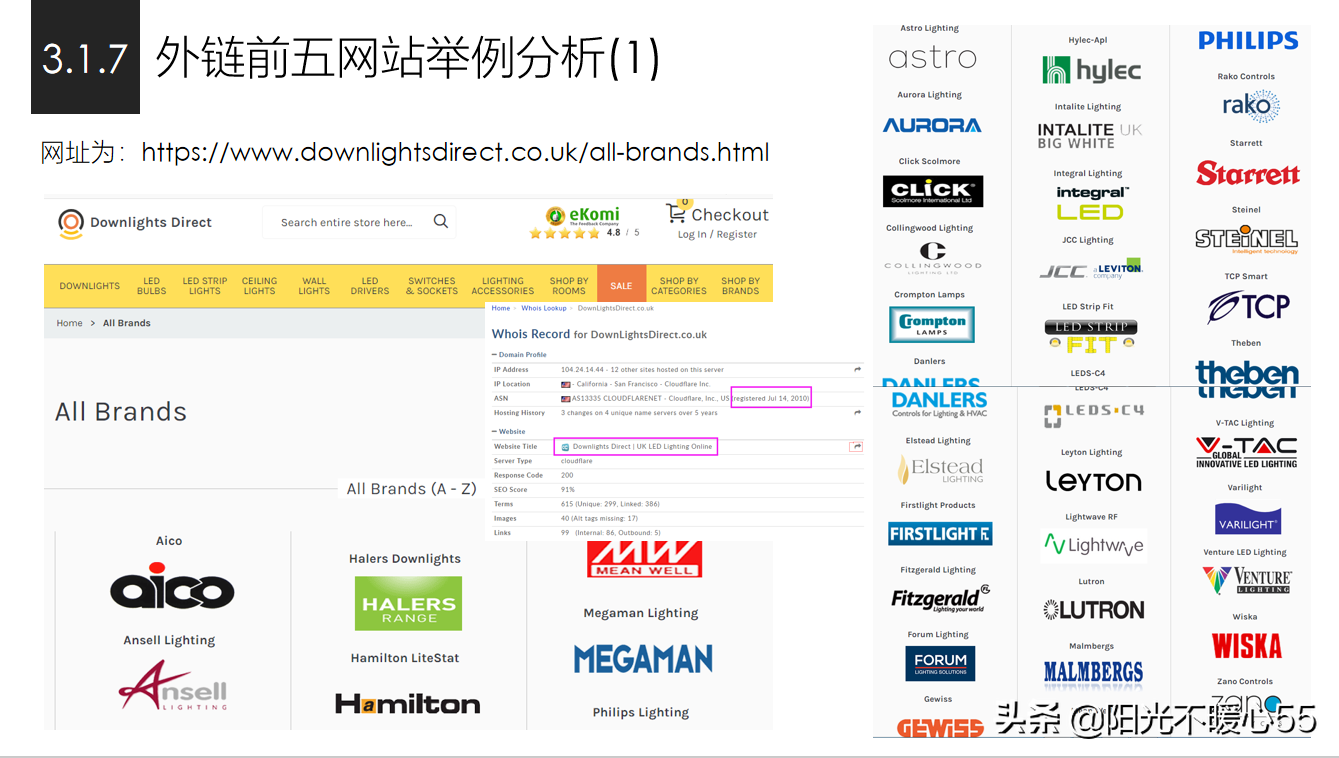Open the DOWNLIGHTS menu

[89, 286]
